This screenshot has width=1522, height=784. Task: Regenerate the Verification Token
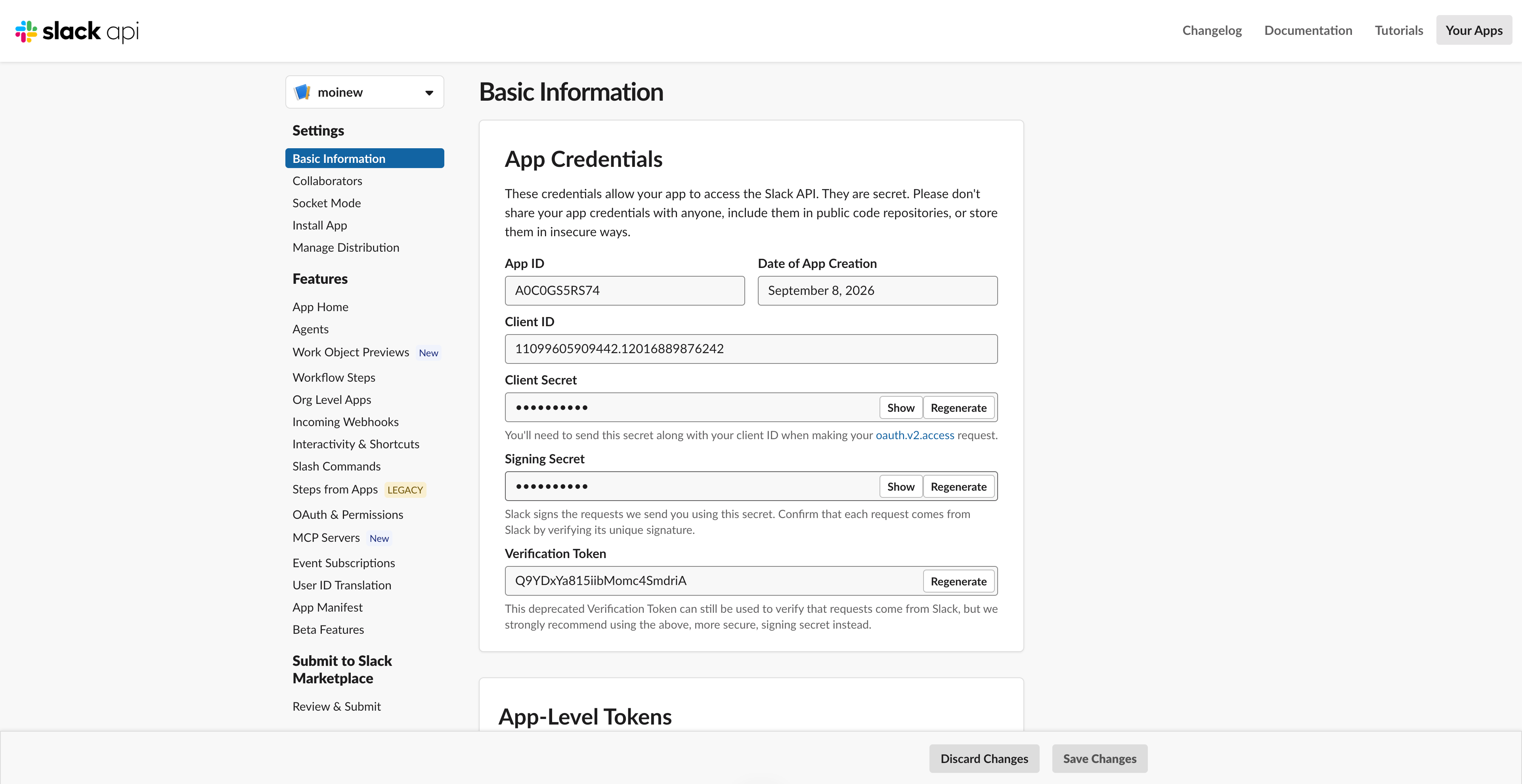click(958, 581)
